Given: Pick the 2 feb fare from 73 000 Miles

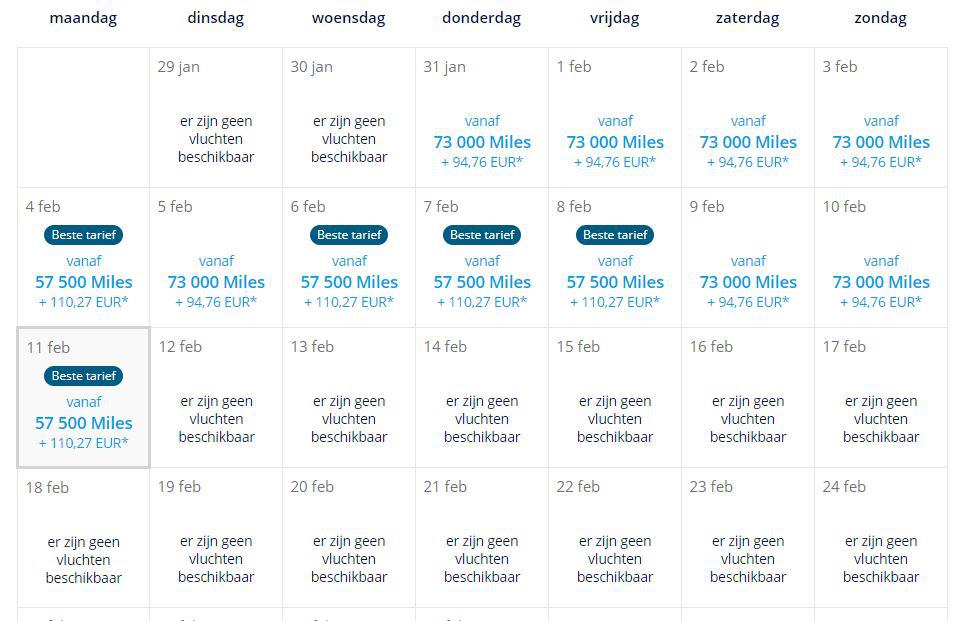Looking at the screenshot, I should pyautogui.click(x=748, y=142).
